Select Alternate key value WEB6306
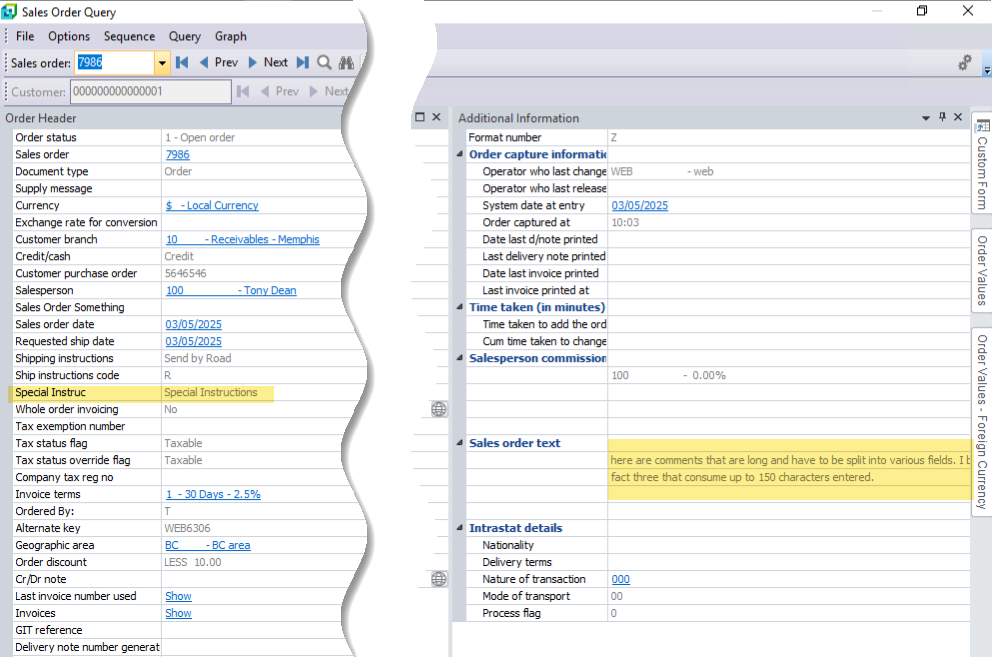The image size is (992, 657). click(x=187, y=529)
